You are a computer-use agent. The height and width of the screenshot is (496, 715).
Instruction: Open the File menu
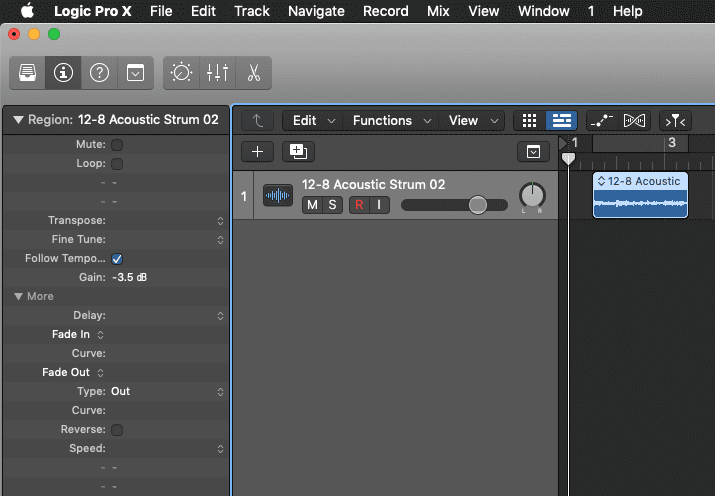(x=161, y=11)
